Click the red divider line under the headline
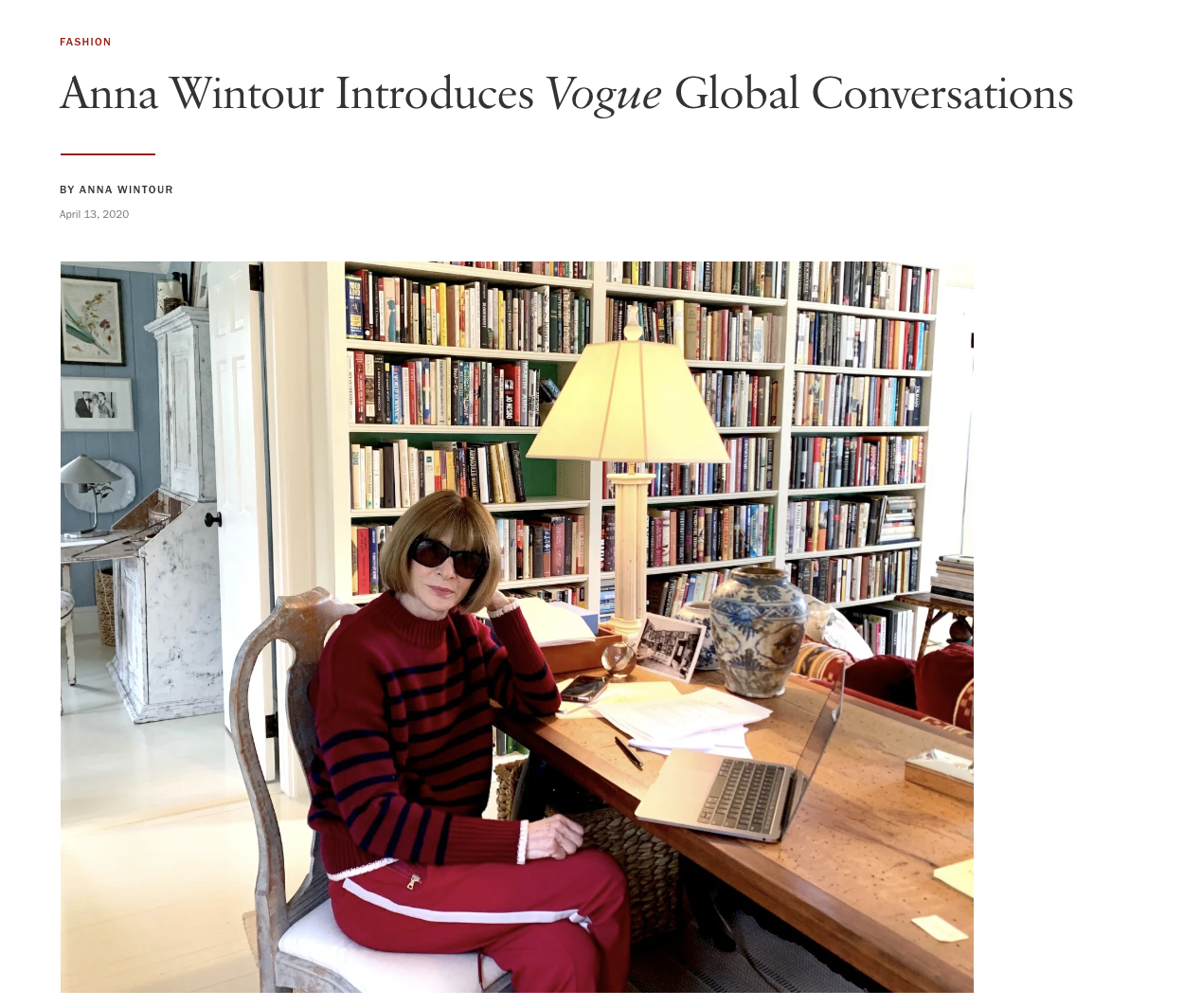The width and height of the screenshot is (1184, 1008). 107,153
